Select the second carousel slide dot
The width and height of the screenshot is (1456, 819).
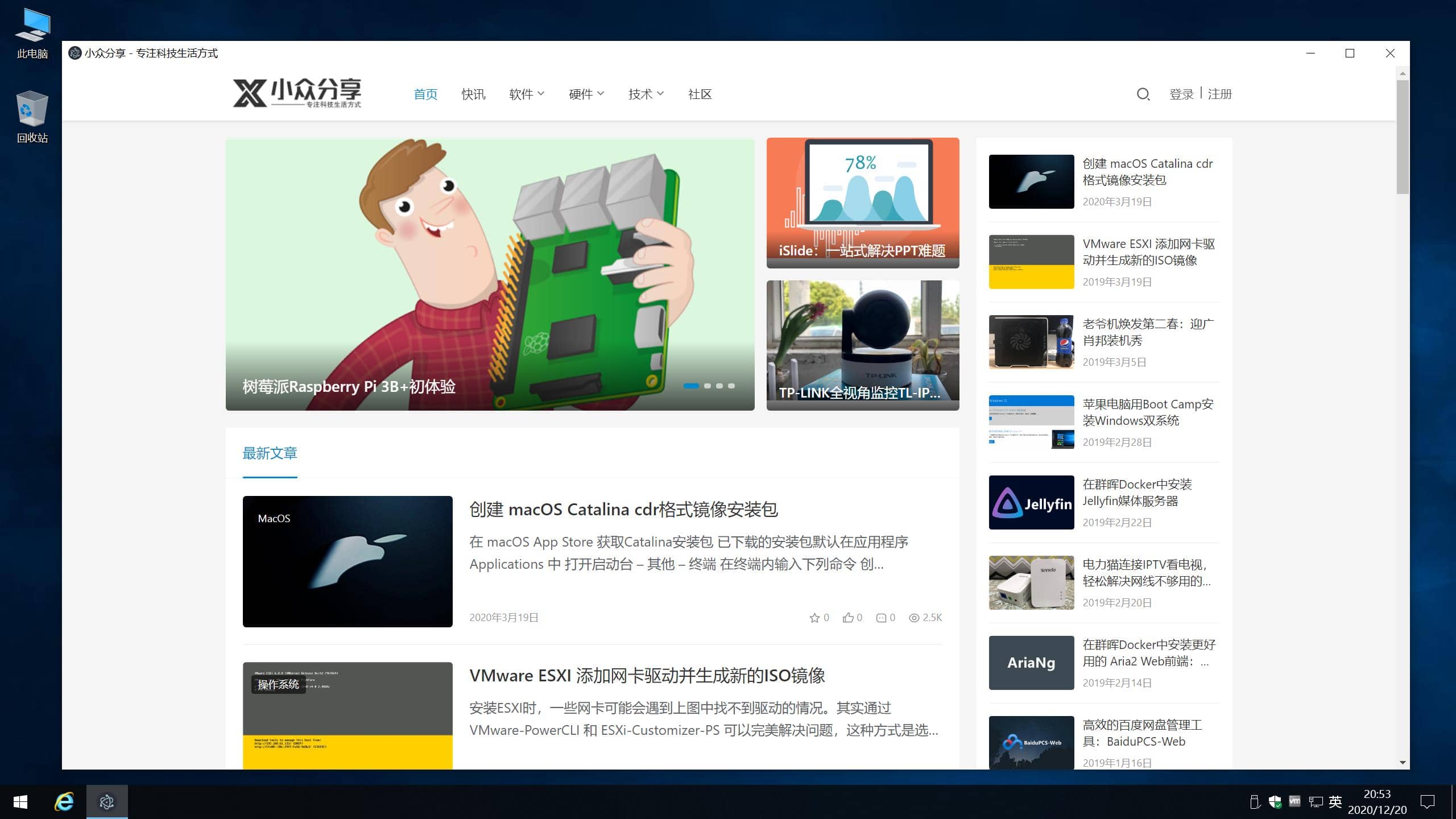(x=708, y=386)
